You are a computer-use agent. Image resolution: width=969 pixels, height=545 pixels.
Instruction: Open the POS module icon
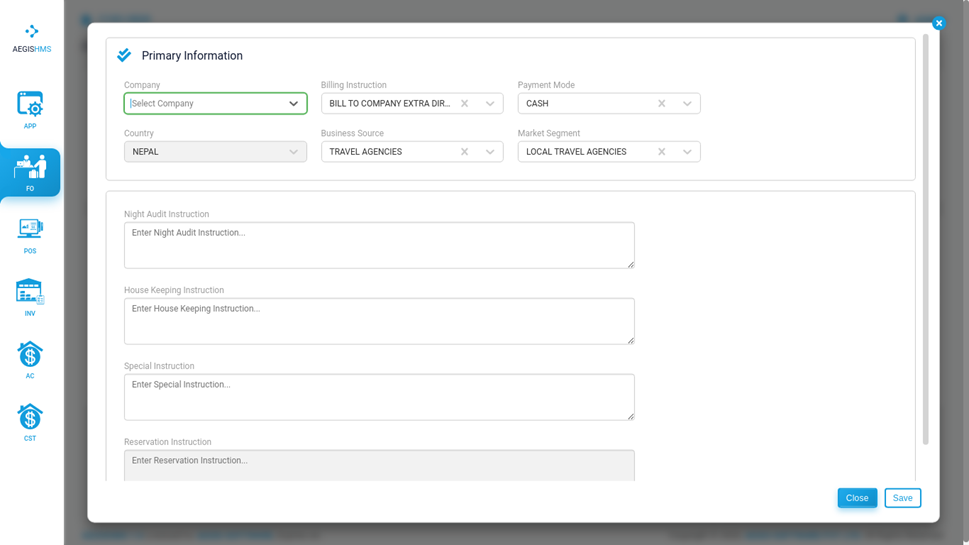coord(30,235)
